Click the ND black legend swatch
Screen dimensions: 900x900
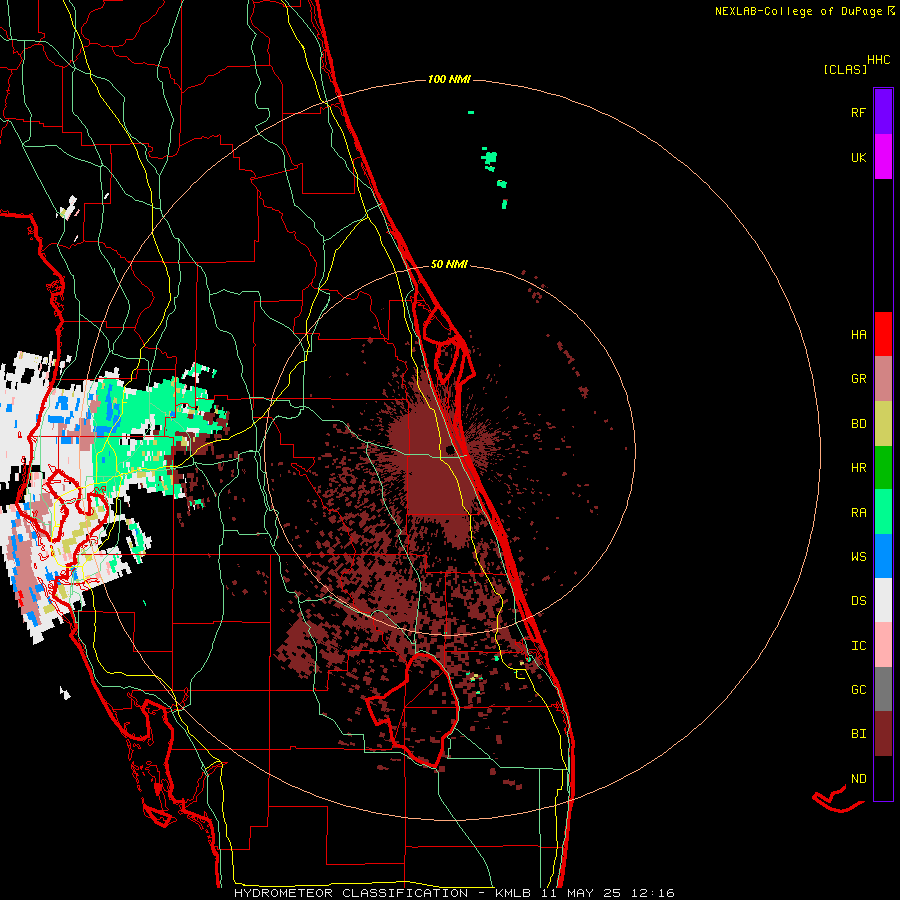(883, 778)
